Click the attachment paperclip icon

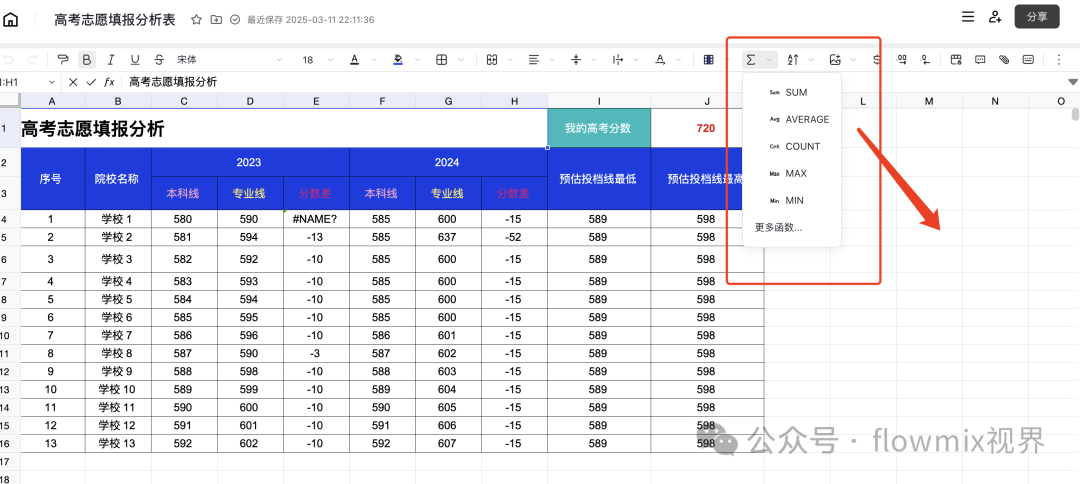pyautogui.click(x=1004, y=60)
